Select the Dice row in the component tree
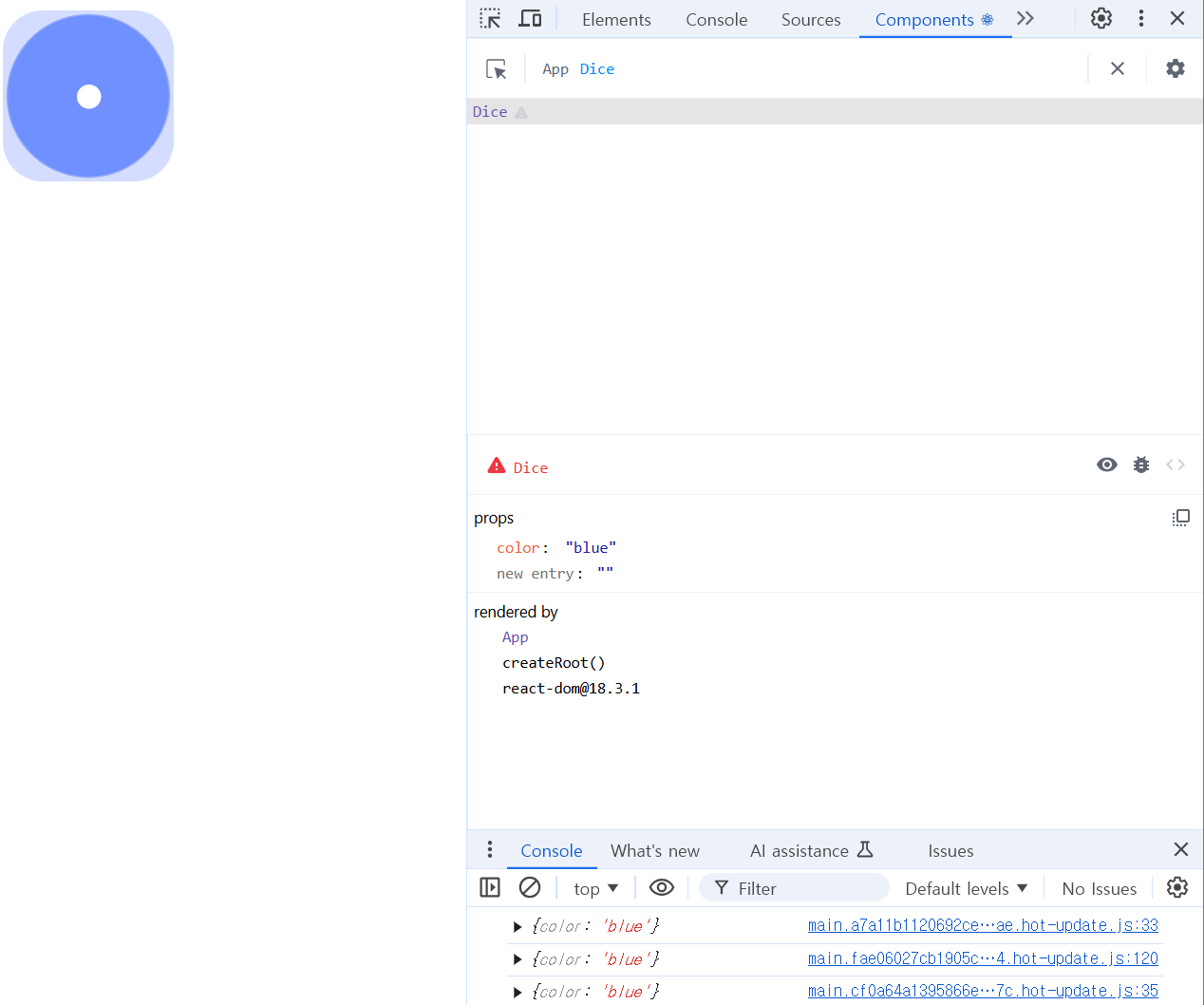The width and height of the screenshot is (1204, 1005). pos(835,112)
